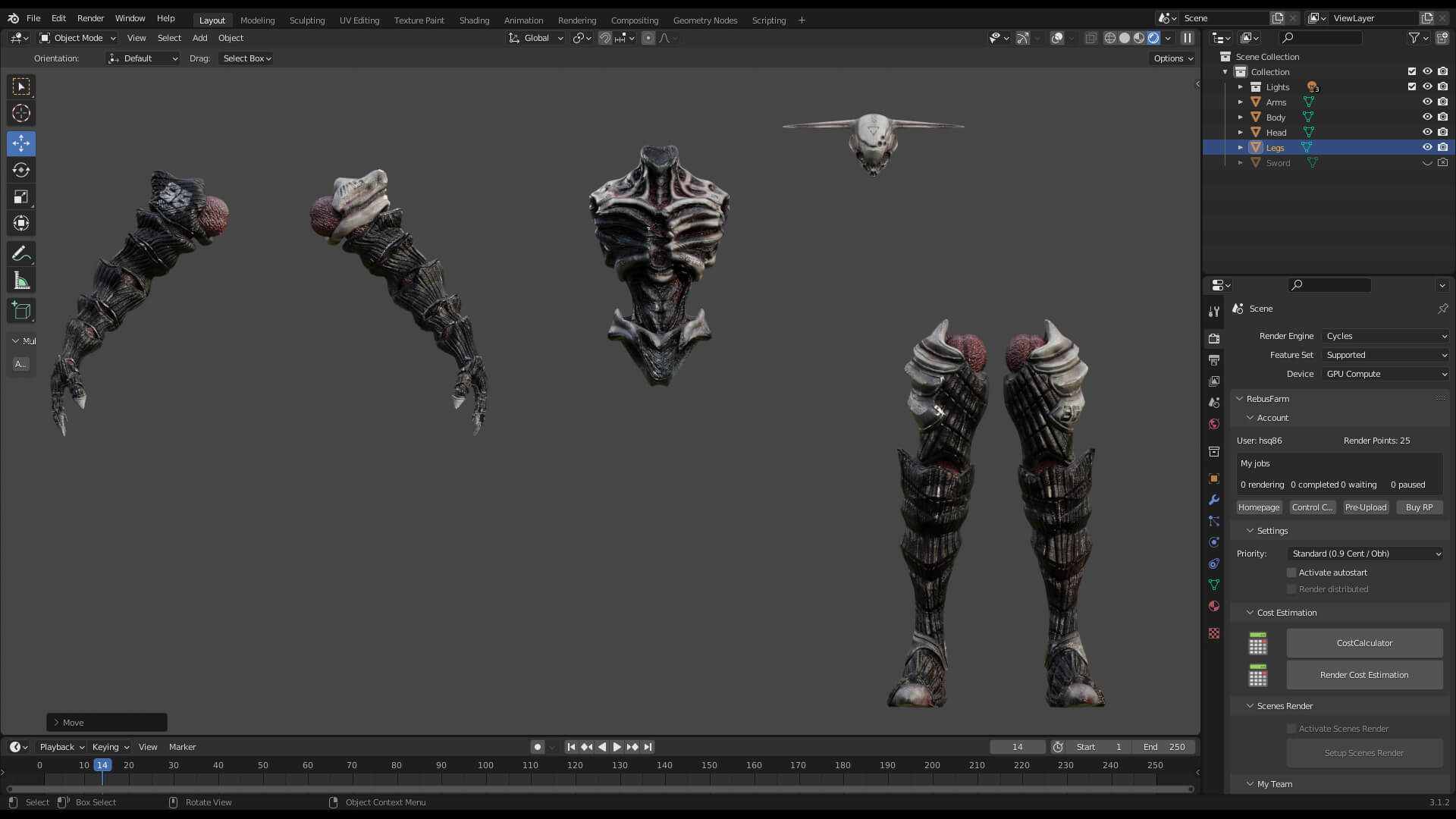Open the View Layer properties tab
This screenshot has width=1456, height=819.
tap(1214, 381)
